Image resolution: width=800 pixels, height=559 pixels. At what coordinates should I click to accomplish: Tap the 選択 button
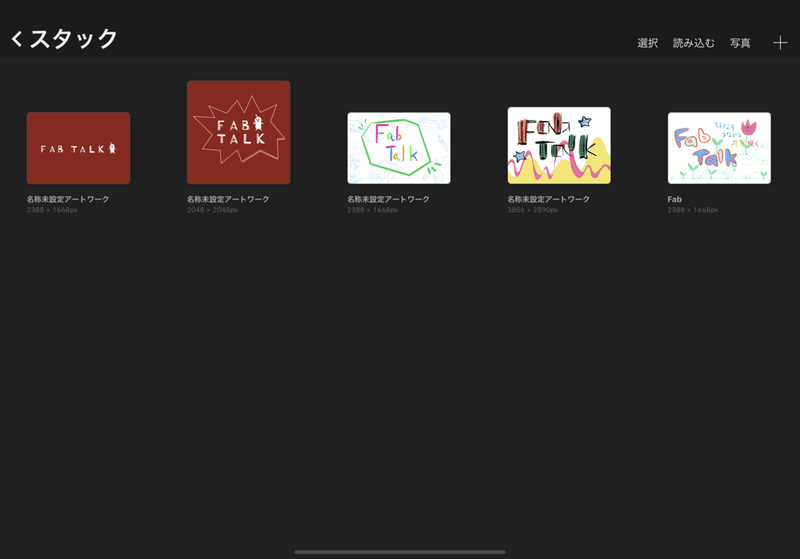coord(647,43)
